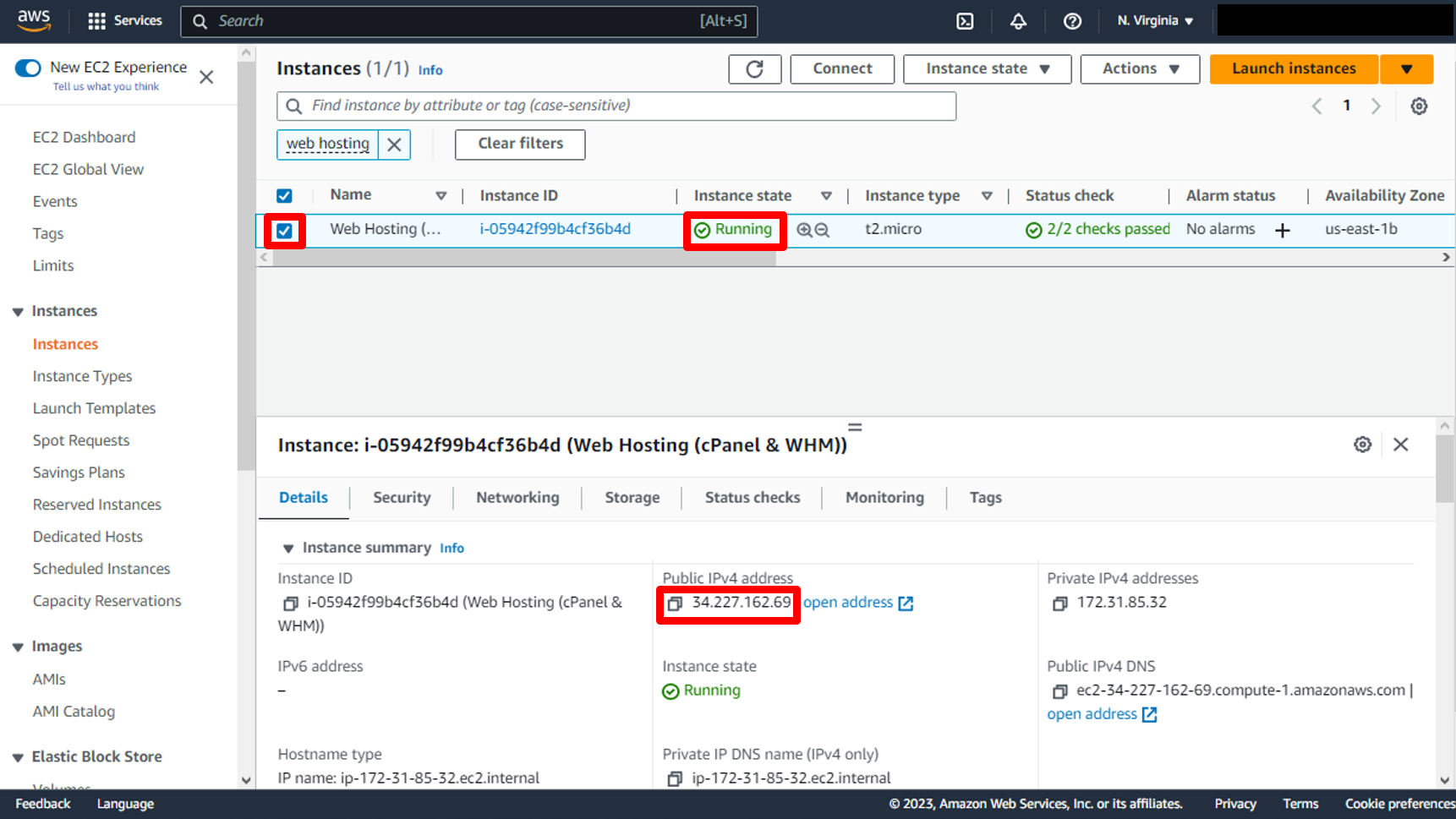Grab the detail panel resize handle

click(x=855, y=428)
